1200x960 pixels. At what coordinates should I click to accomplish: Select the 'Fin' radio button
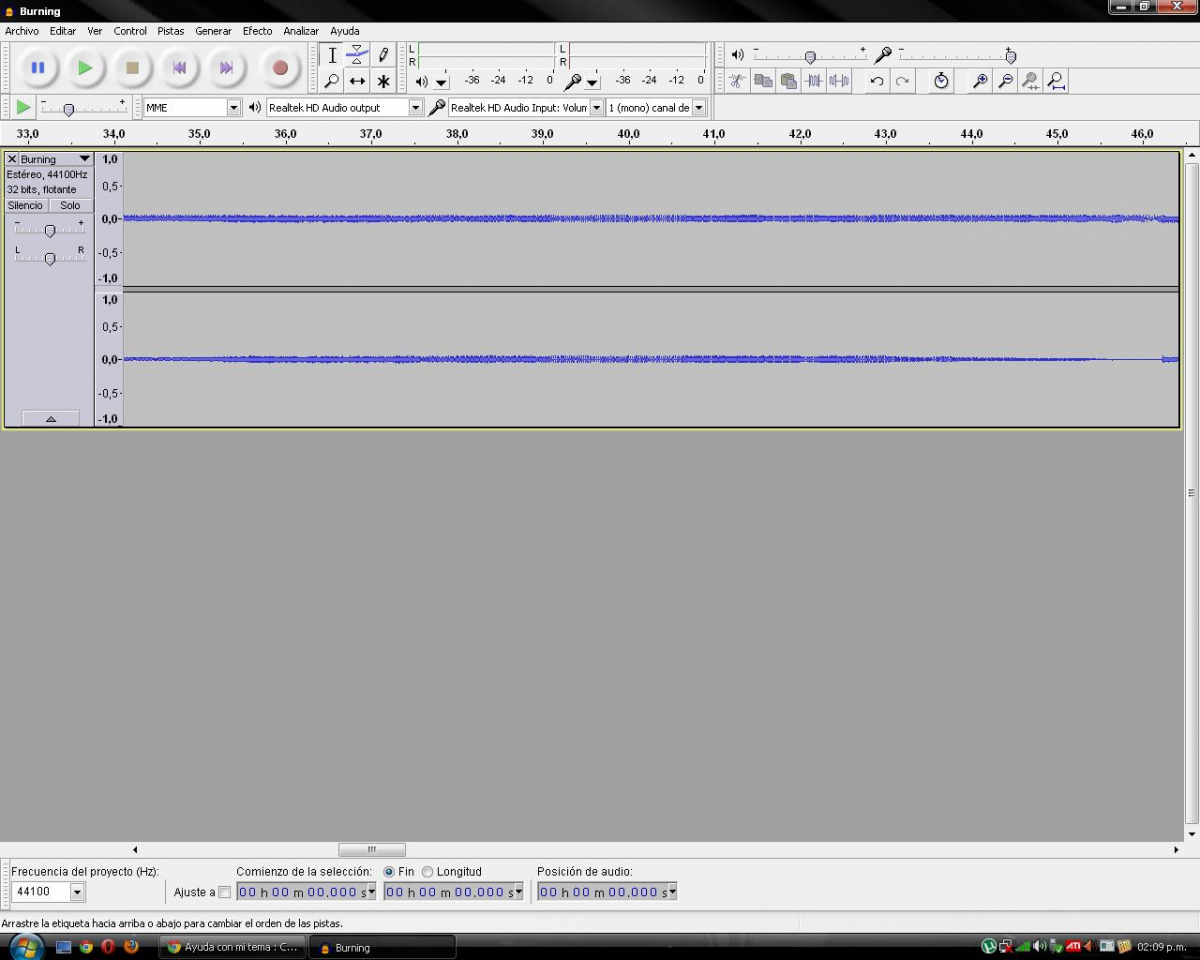tap(389, 872)
